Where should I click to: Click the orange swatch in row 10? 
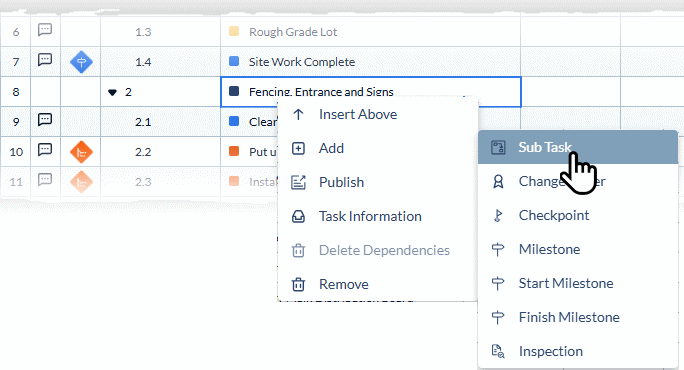[234, 151]
